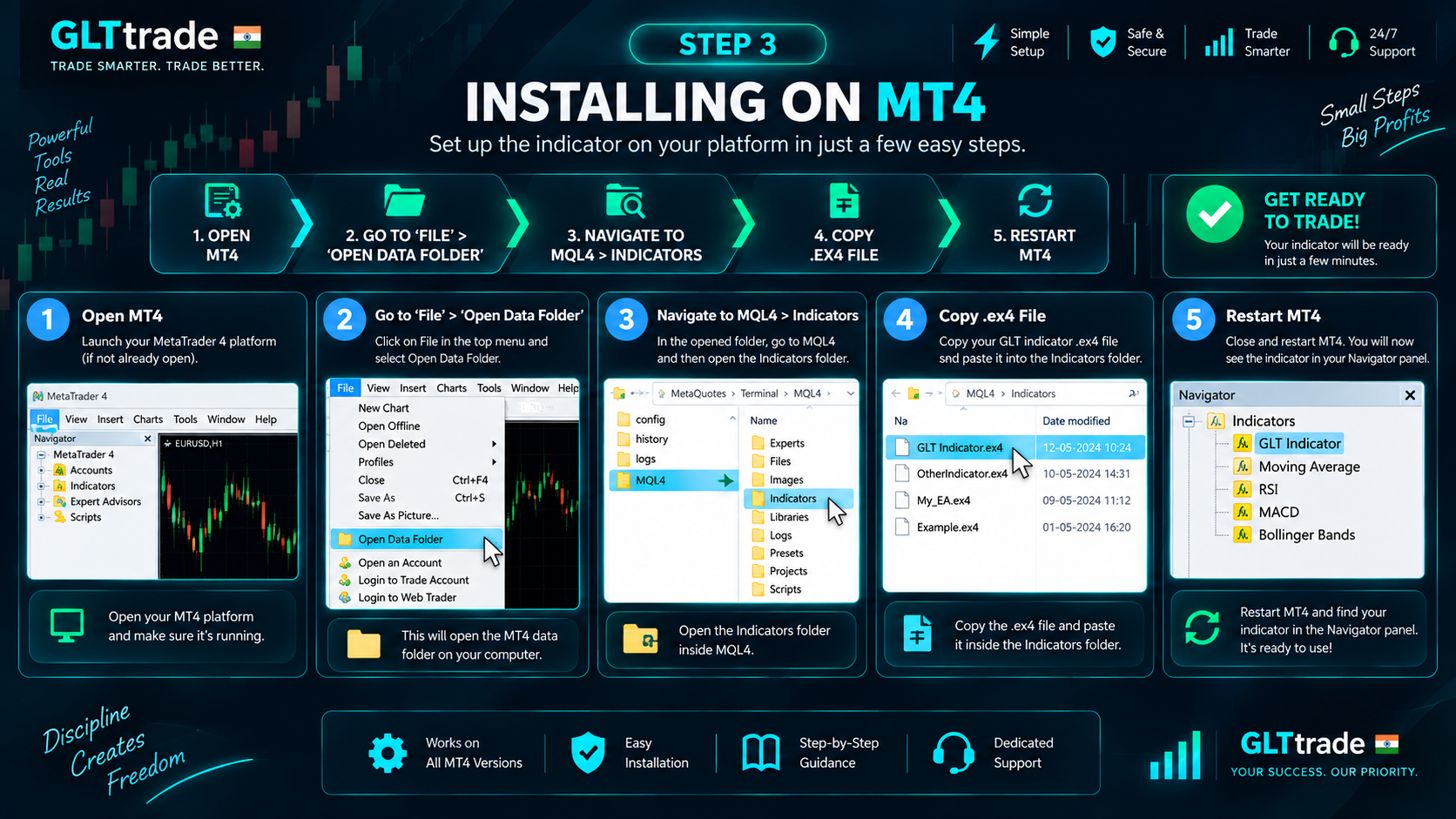Viewport: 1456px width, 819px height.
Task: Click the lightning bolt Simple Setup icon
Action: [x=986, y=42]
